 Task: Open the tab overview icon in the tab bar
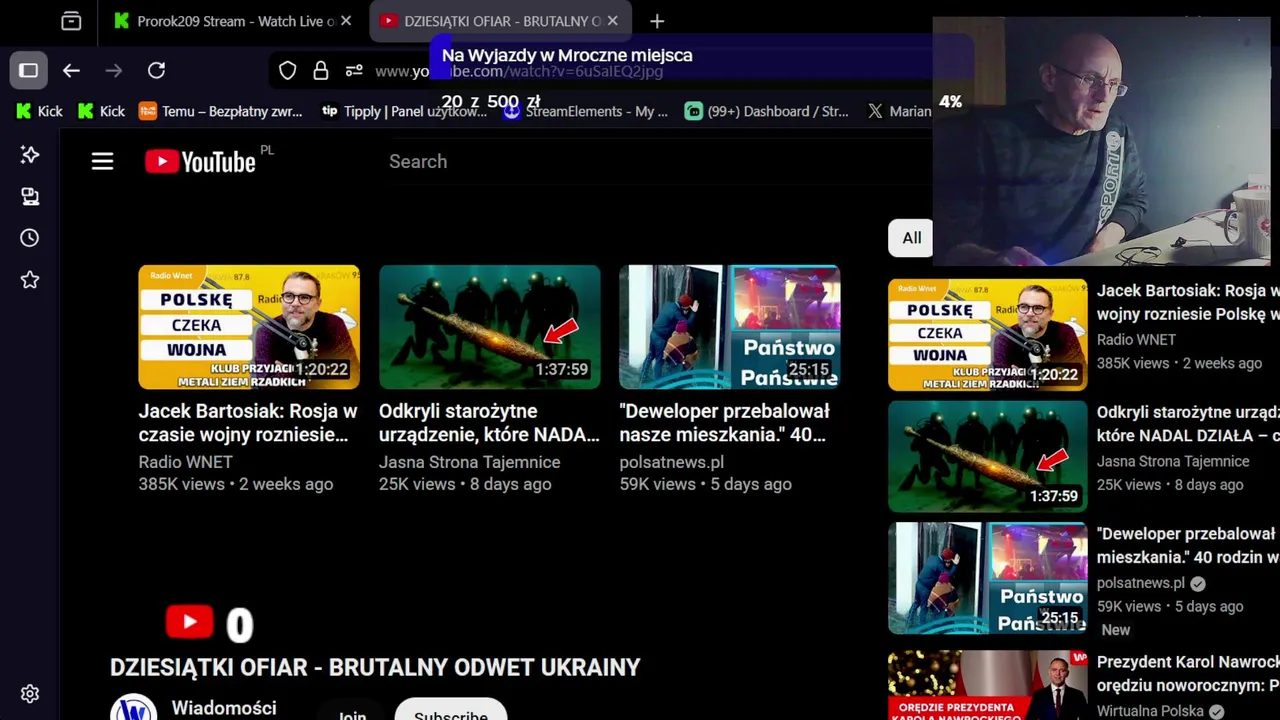tap(71, 21)
